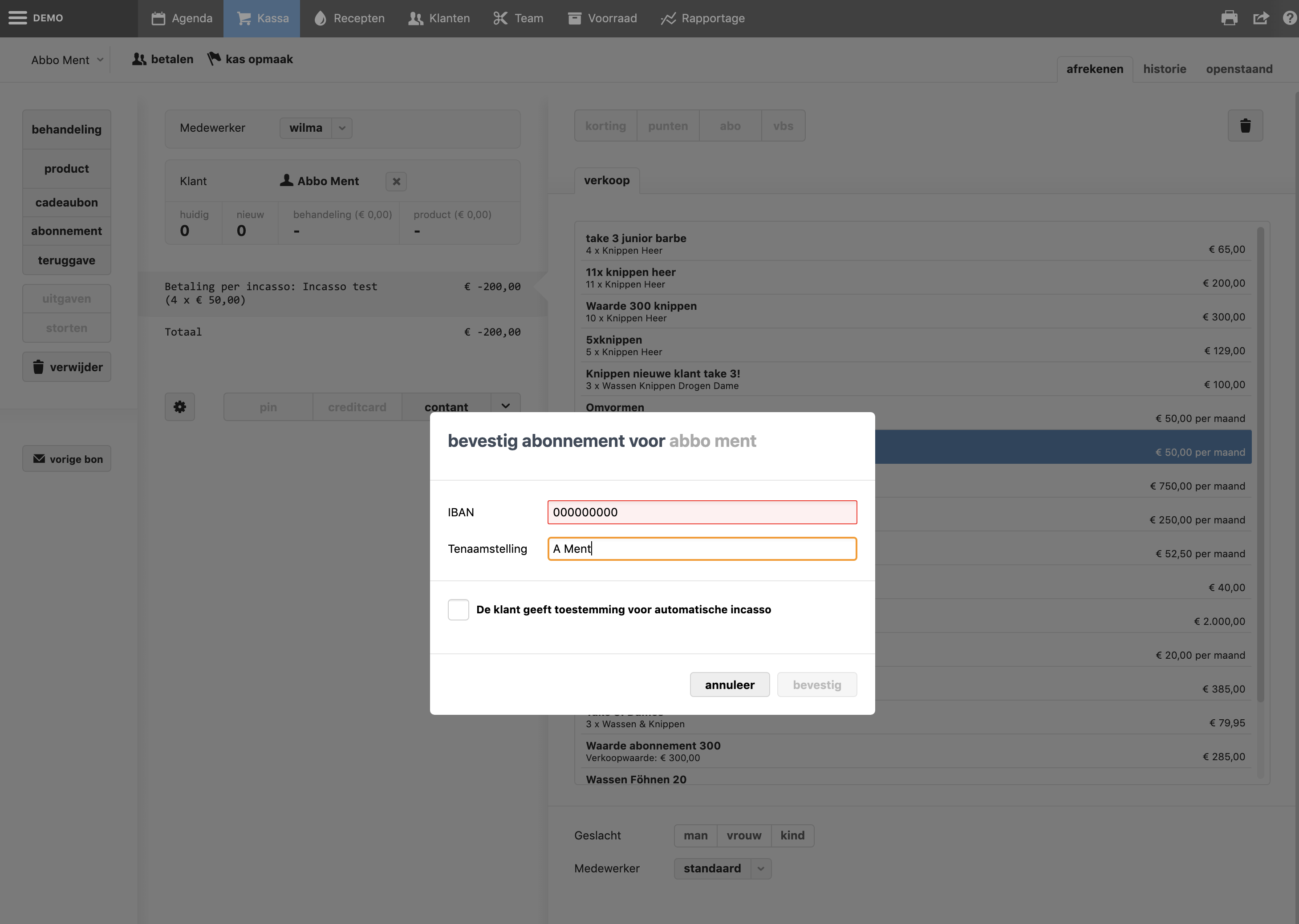This screenshot has height=924, width=1299.
Task: Switch to the historie tab
Action: 1164,69
